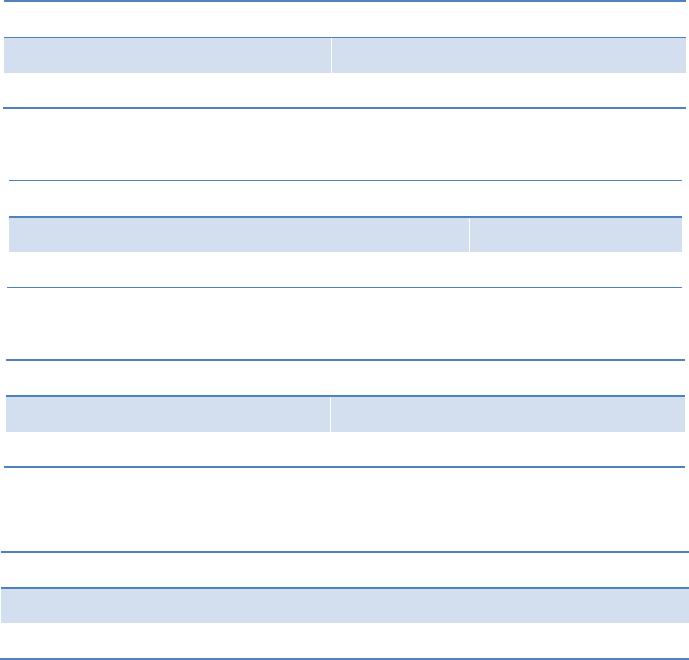The height and width of the screenshot is (660, 689).
Task: Click the right shaded cell of the third table
Action: click(x=508, y=414)
